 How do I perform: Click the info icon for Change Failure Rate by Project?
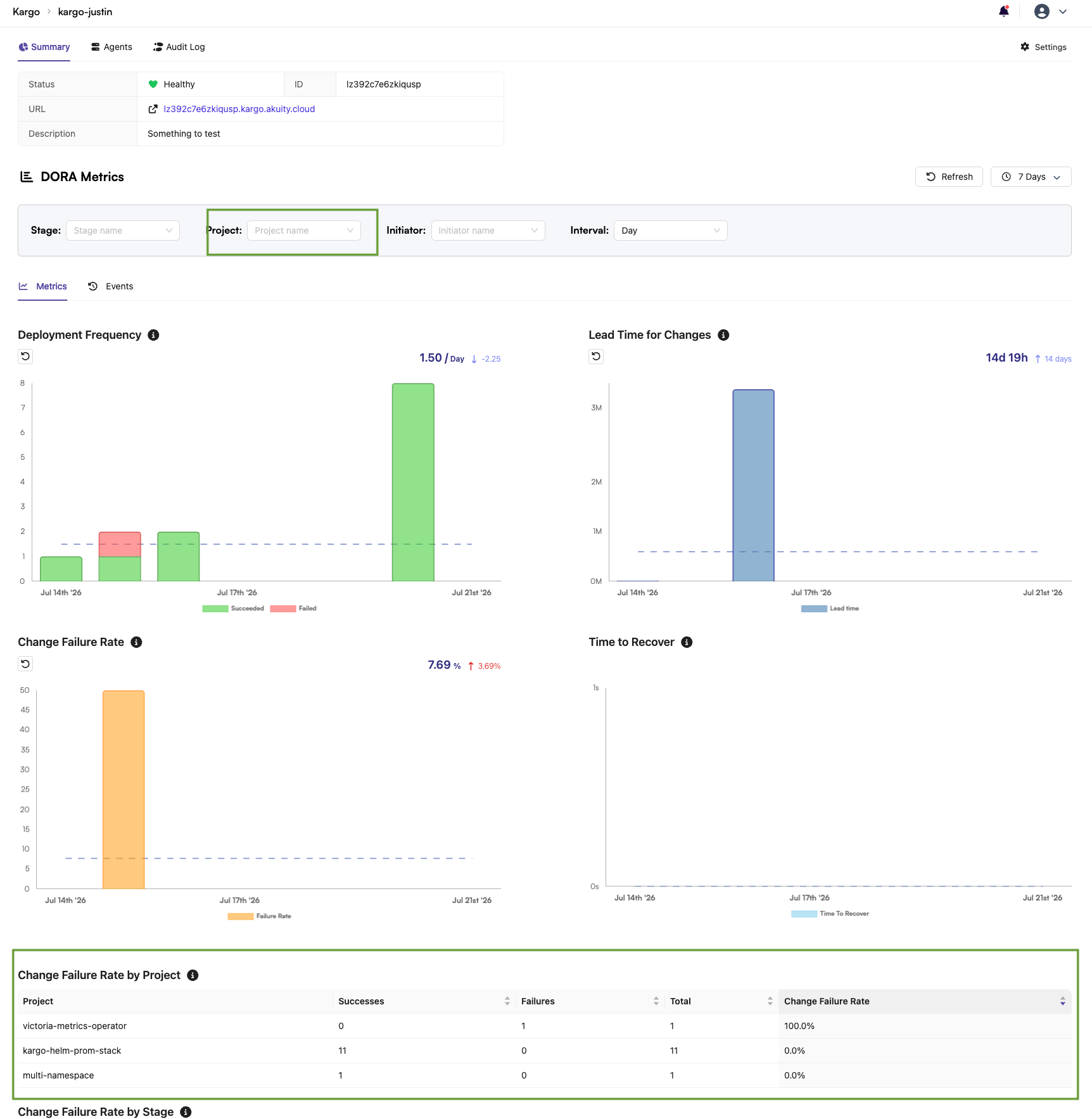pos(193,975)
